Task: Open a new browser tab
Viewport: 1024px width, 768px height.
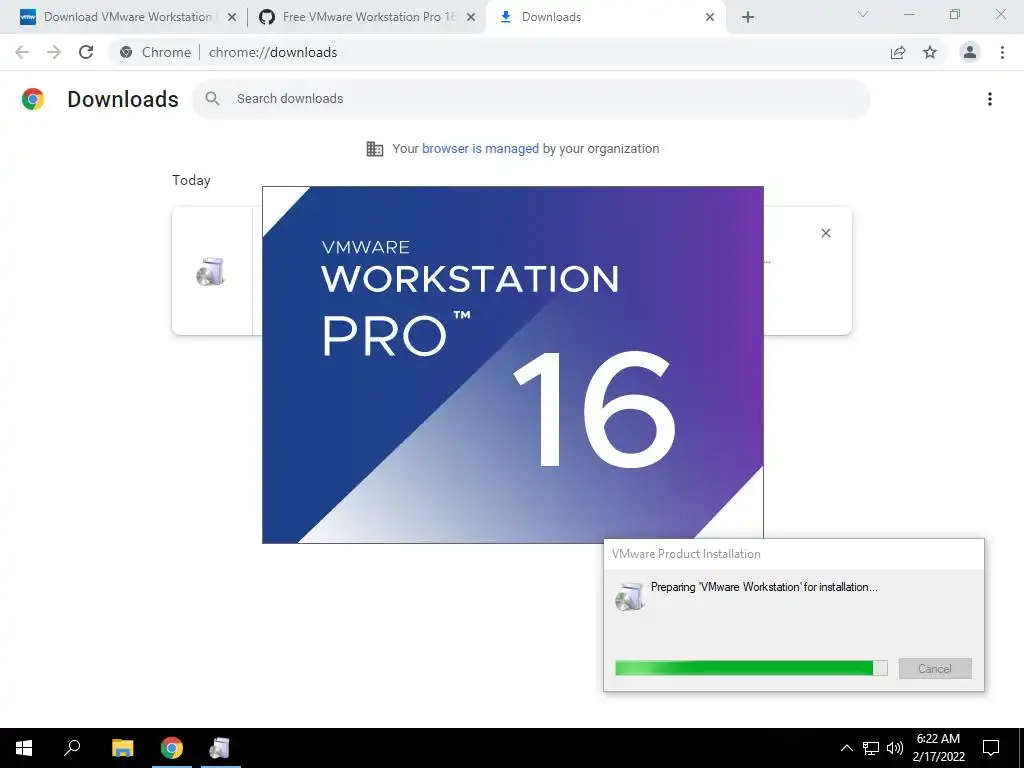Action: pos(748,17)
